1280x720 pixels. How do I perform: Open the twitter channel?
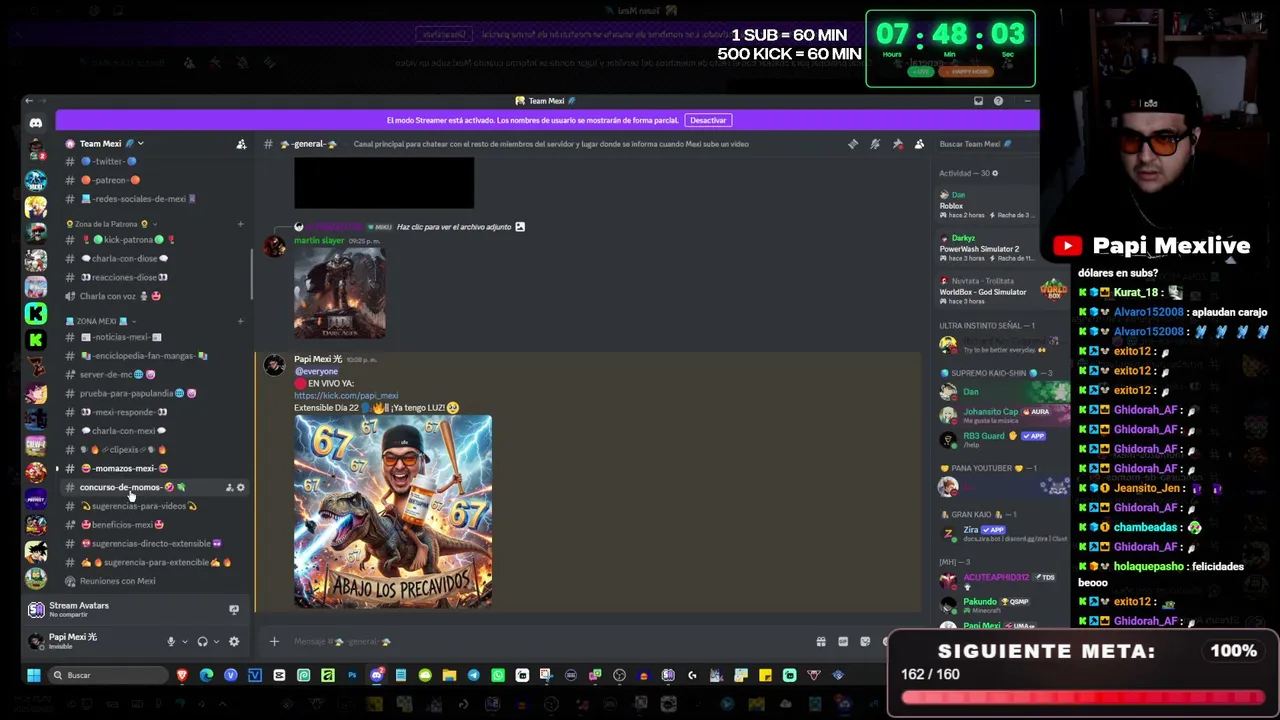pos(155,162)
